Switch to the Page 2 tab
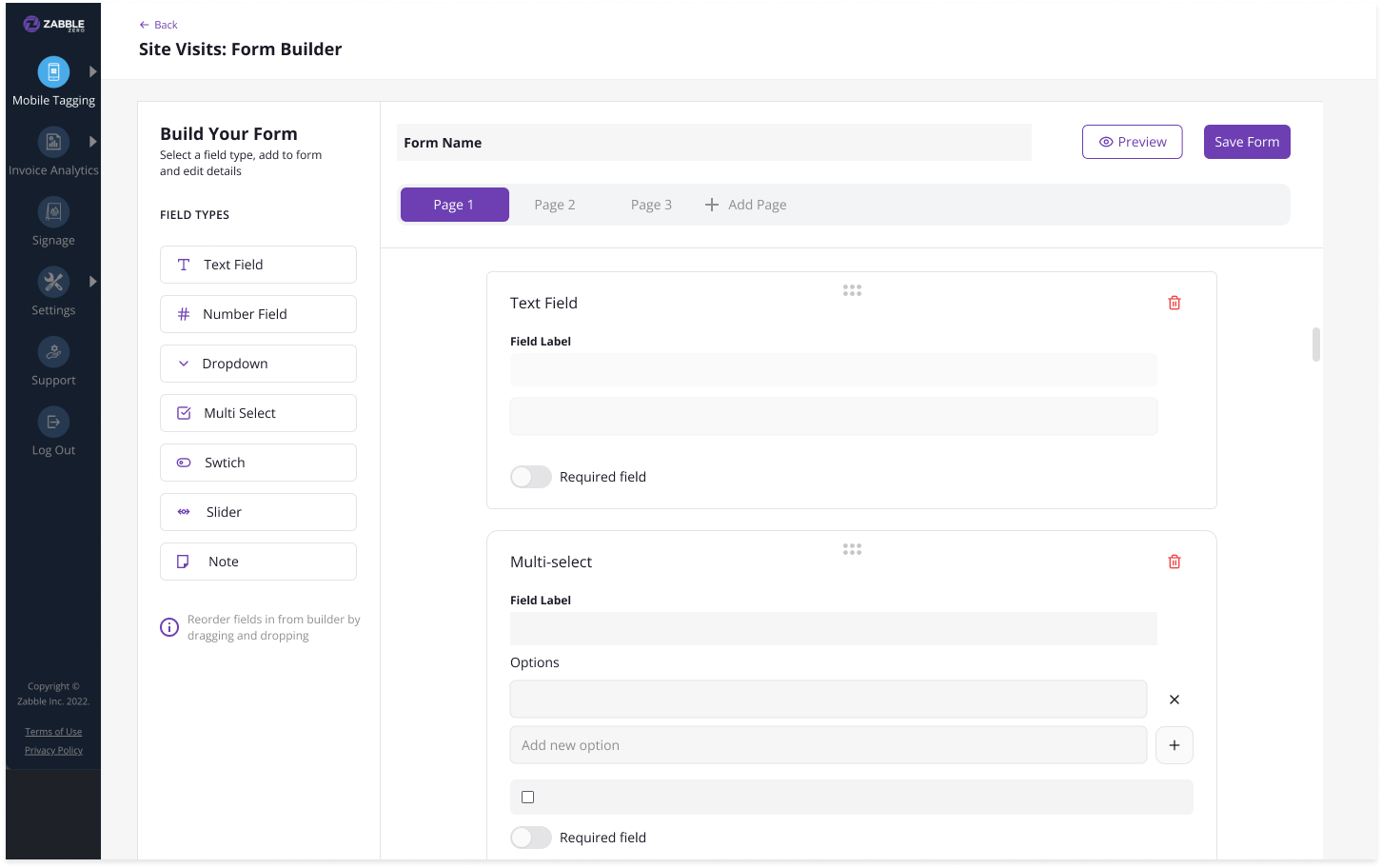This screenshot has height=868, width=1382. click(x=554, y=205)
